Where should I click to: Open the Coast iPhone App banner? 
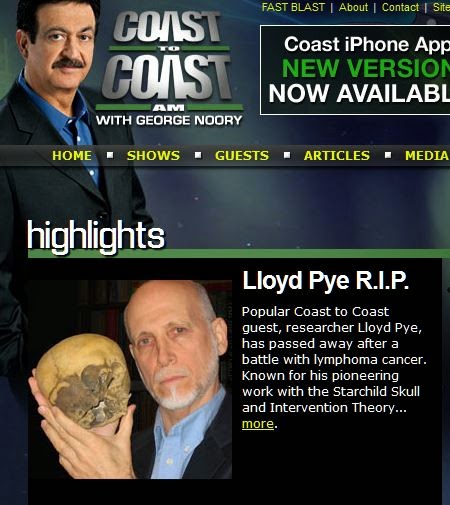click(355, 70)
